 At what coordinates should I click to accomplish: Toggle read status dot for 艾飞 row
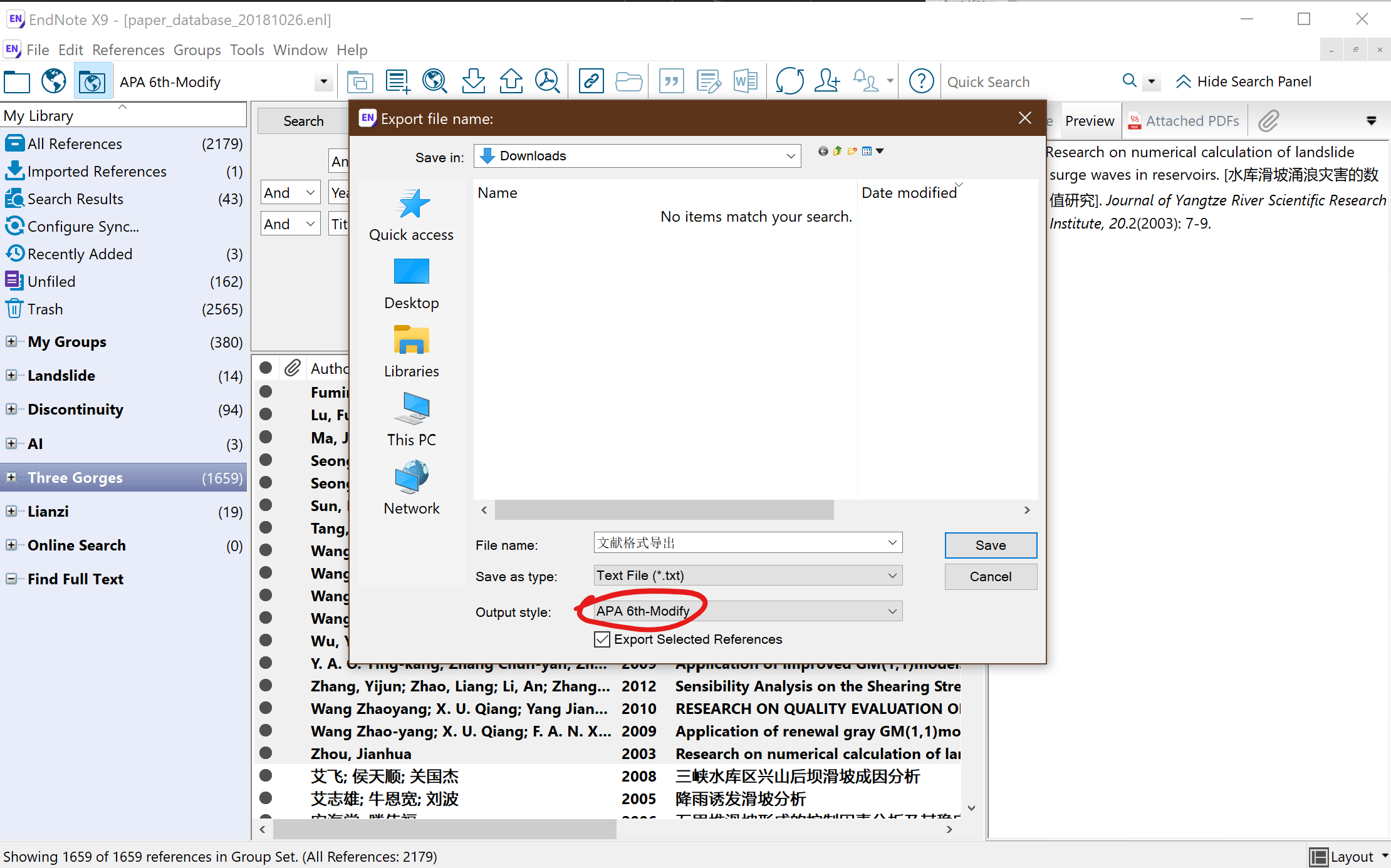click(266, 775)
